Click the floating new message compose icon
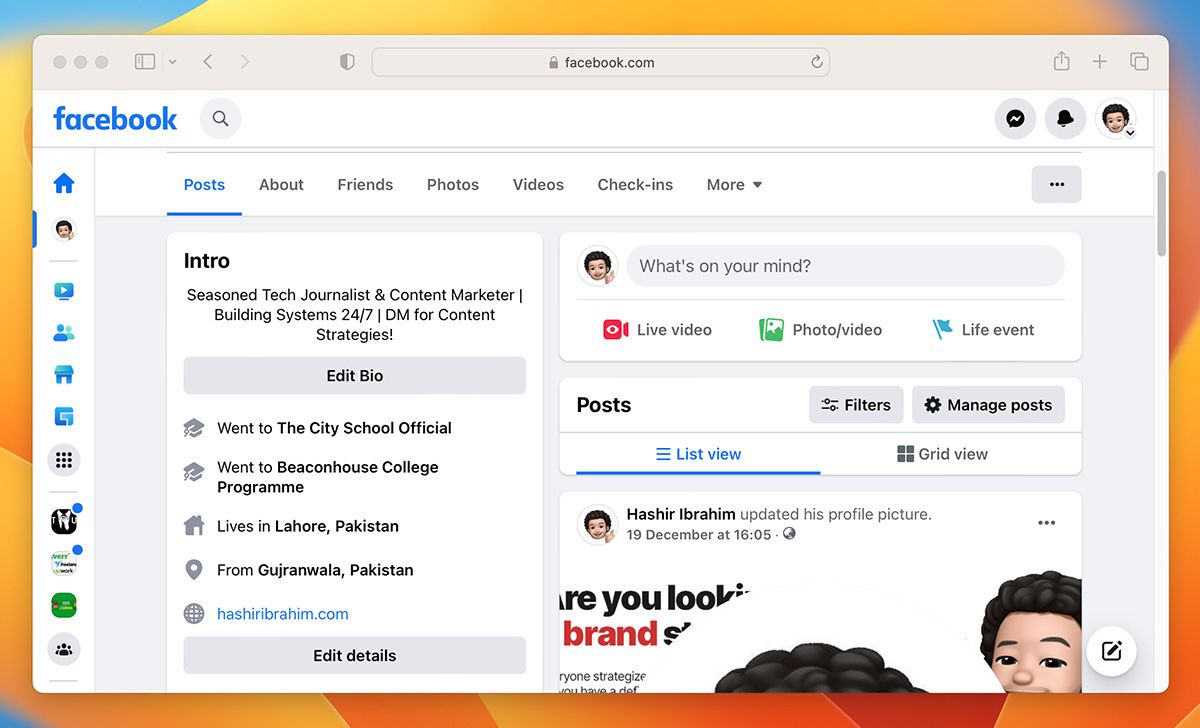The image size is (1200, 728). pyautogui.click(x=1112, y=652)
